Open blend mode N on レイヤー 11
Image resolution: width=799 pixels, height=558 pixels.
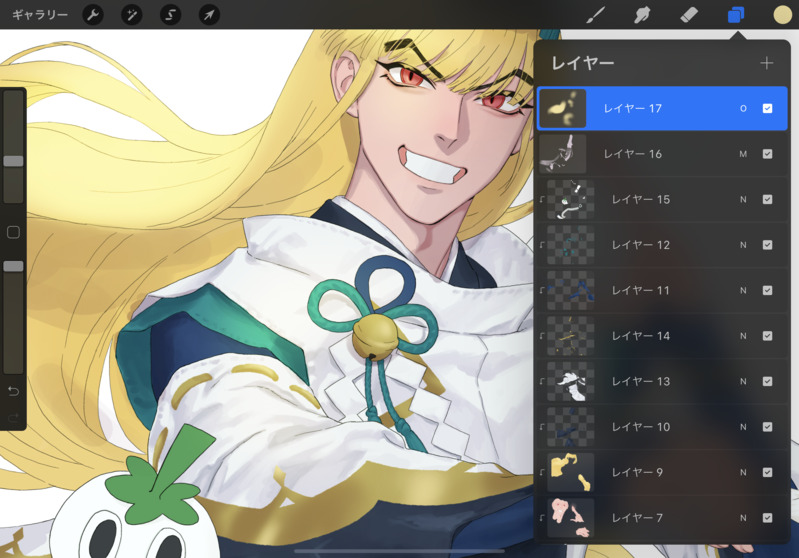pyautogui.click(x=743, y=290)
